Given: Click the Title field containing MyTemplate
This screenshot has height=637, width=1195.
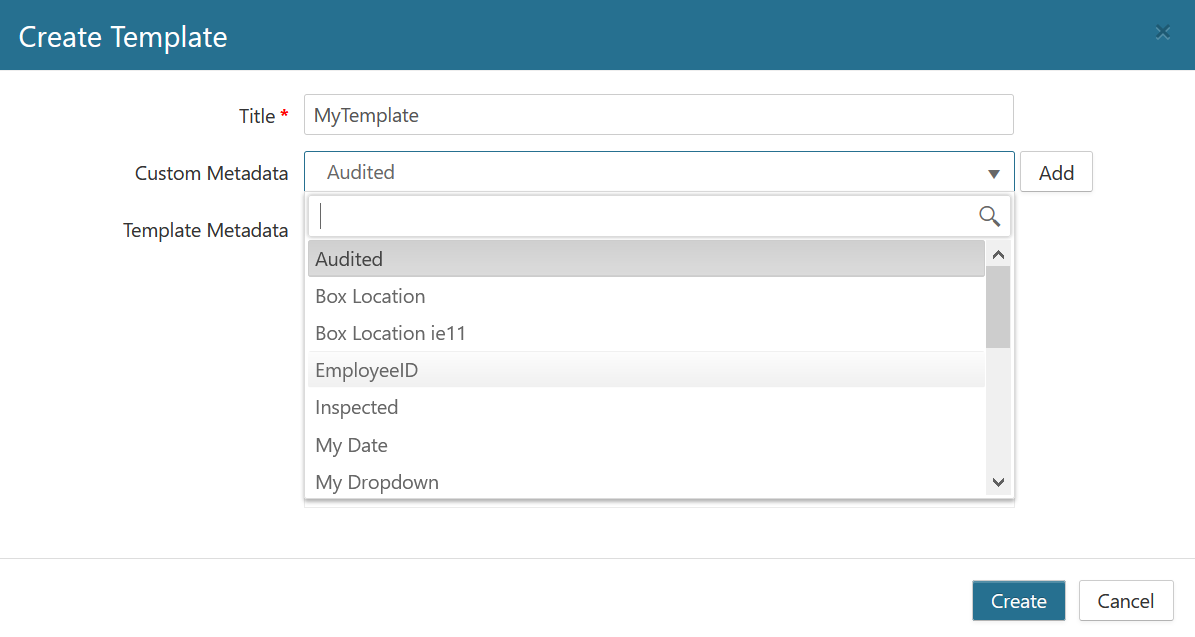Looking at the screenshot, I should coord(658,115).
